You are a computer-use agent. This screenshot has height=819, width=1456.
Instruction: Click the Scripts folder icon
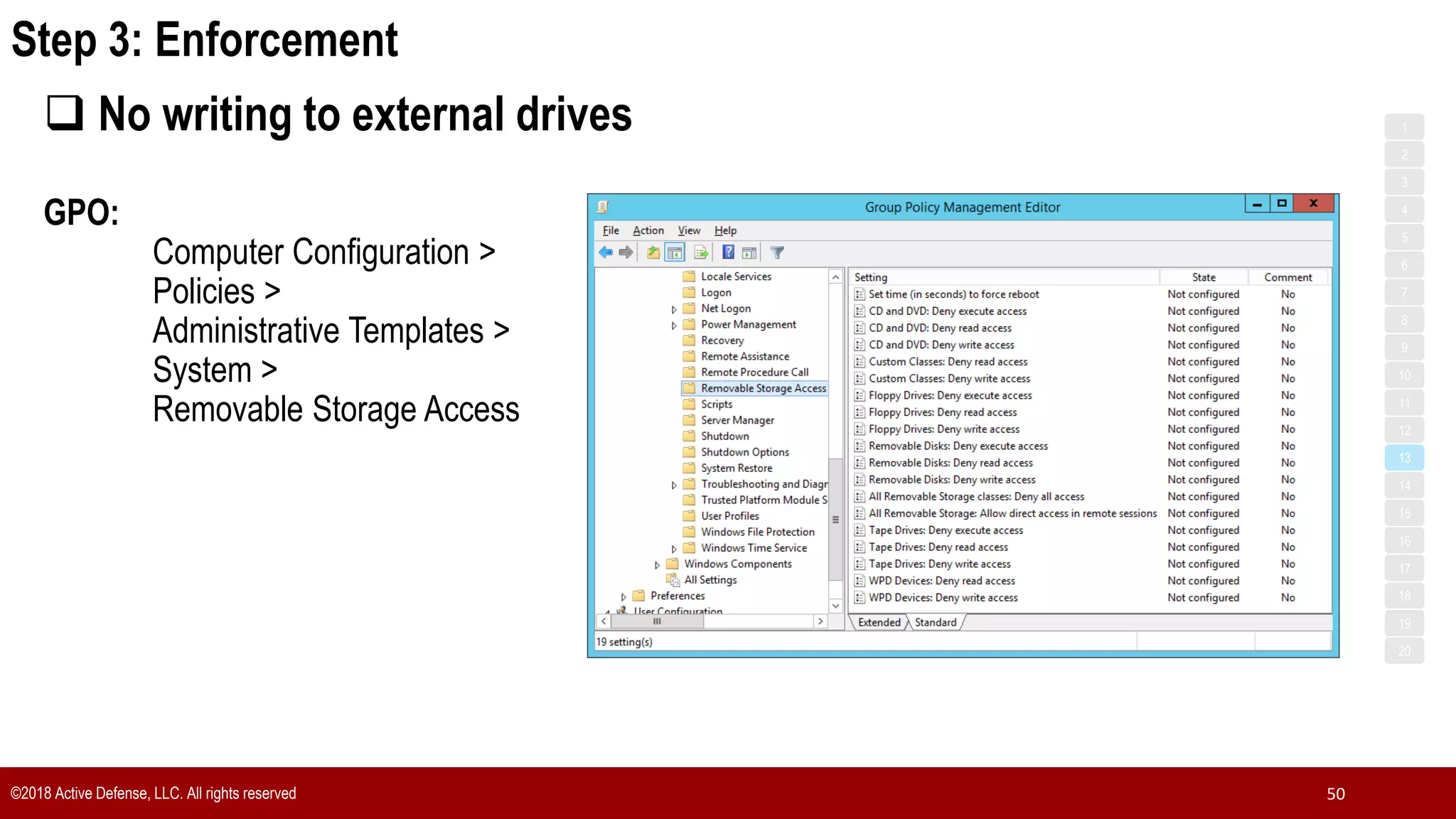pos(689,405)
